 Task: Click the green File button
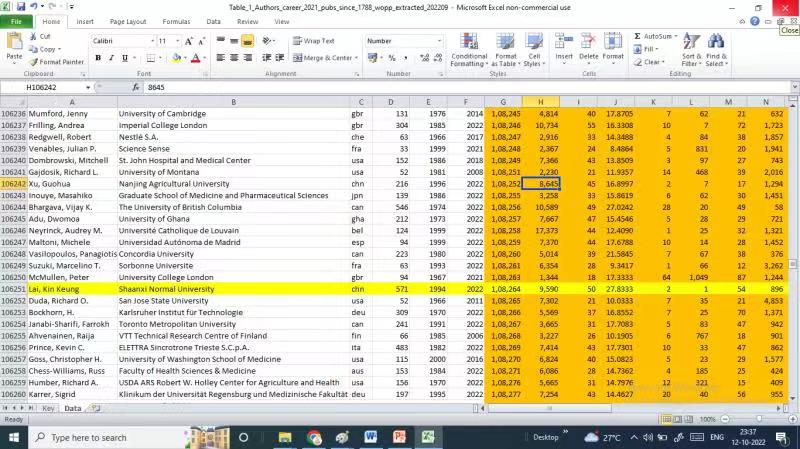click(17, 21)
